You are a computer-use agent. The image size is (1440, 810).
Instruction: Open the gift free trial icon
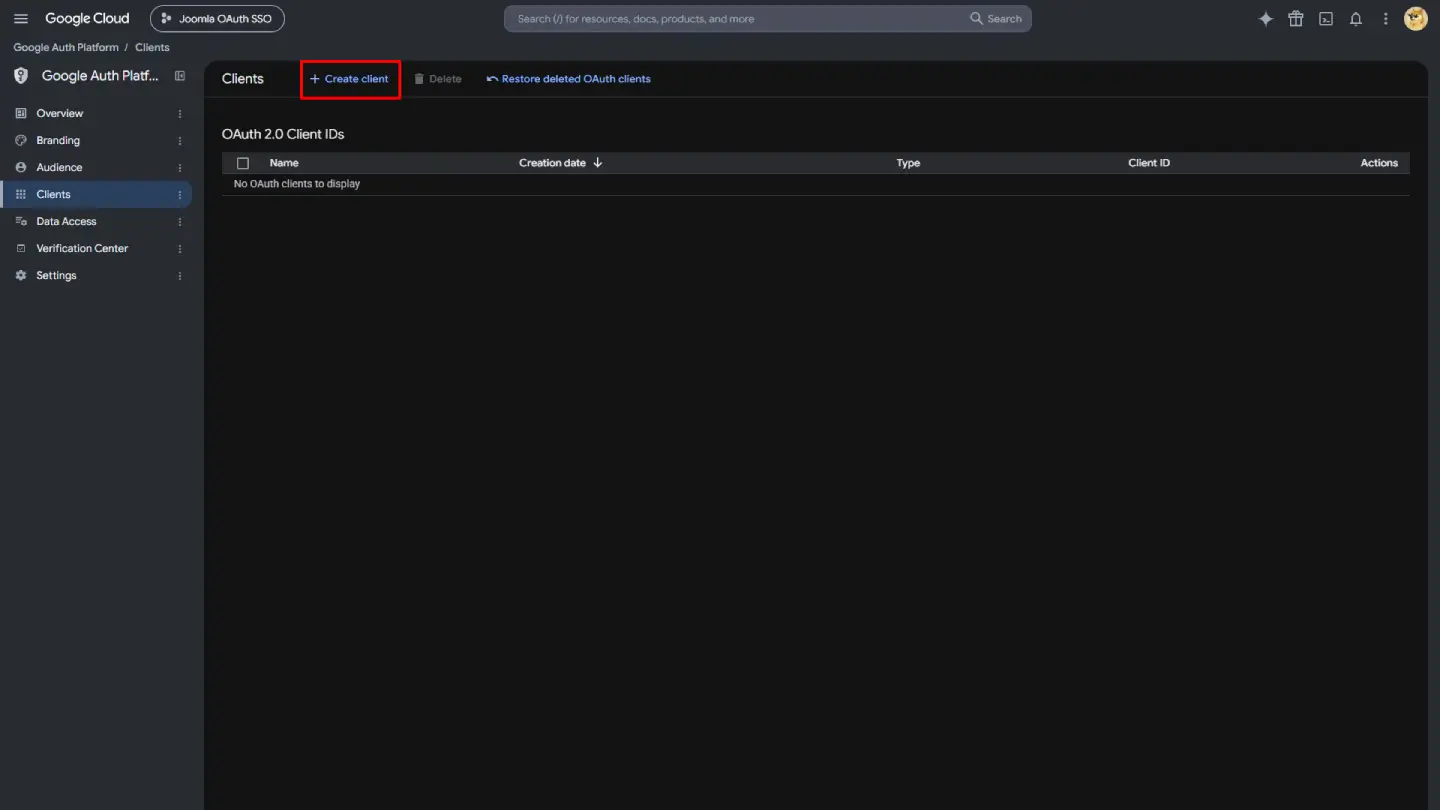click(1296, 19)
